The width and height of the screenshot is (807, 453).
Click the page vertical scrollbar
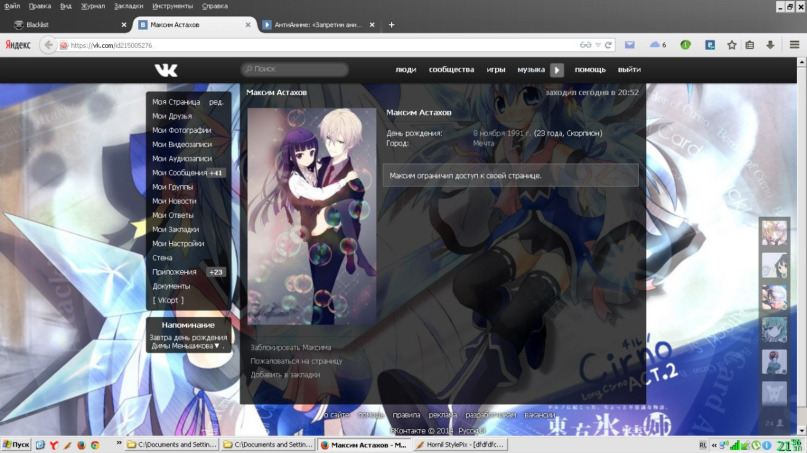801,246
